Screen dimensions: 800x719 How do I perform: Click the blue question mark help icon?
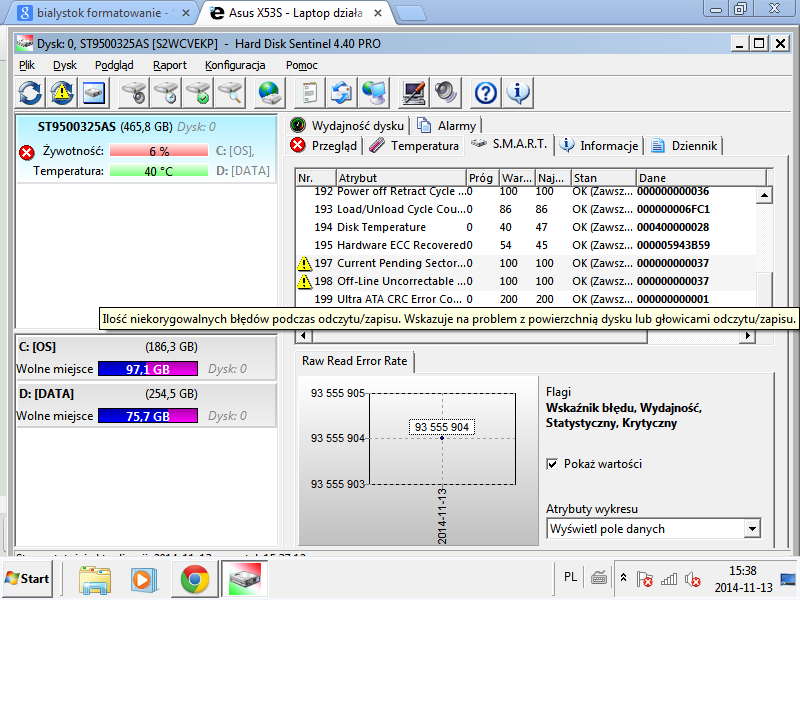pyautogui.click(x=485, y=93)
